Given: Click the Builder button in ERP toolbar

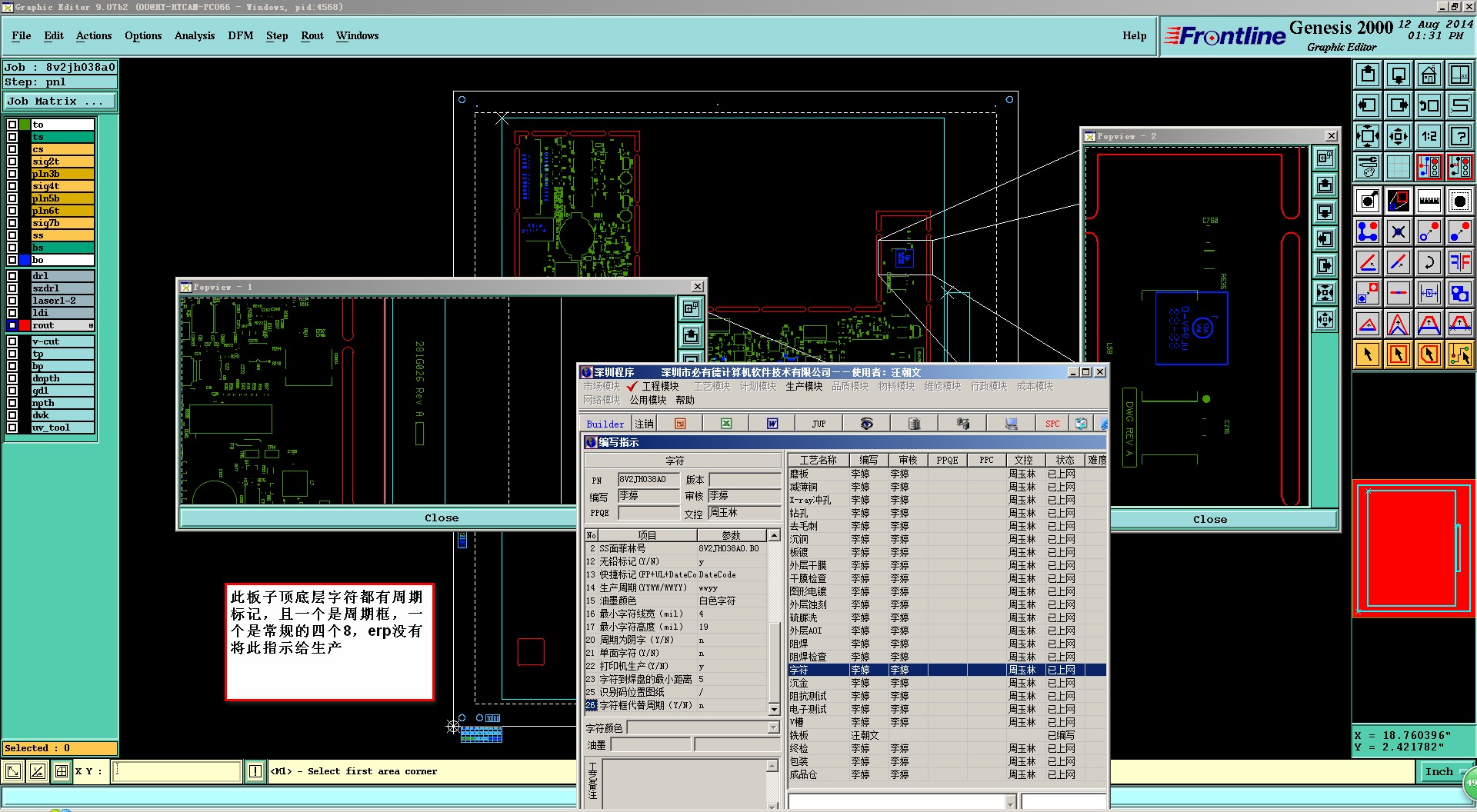Looking at the screenshot, I should [x=605, y=424].
